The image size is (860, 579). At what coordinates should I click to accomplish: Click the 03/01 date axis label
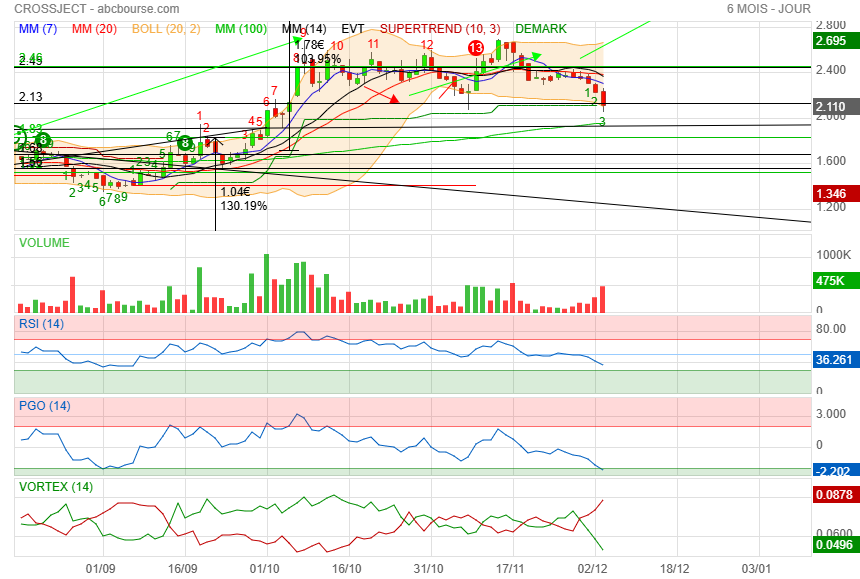(756, 568)
